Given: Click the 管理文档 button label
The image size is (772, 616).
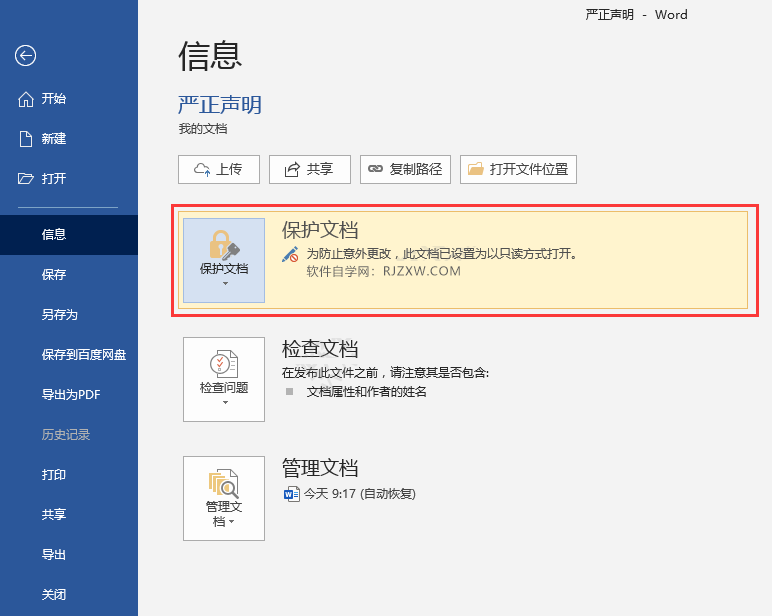Looking at the screenshot, I should point(224,514).
